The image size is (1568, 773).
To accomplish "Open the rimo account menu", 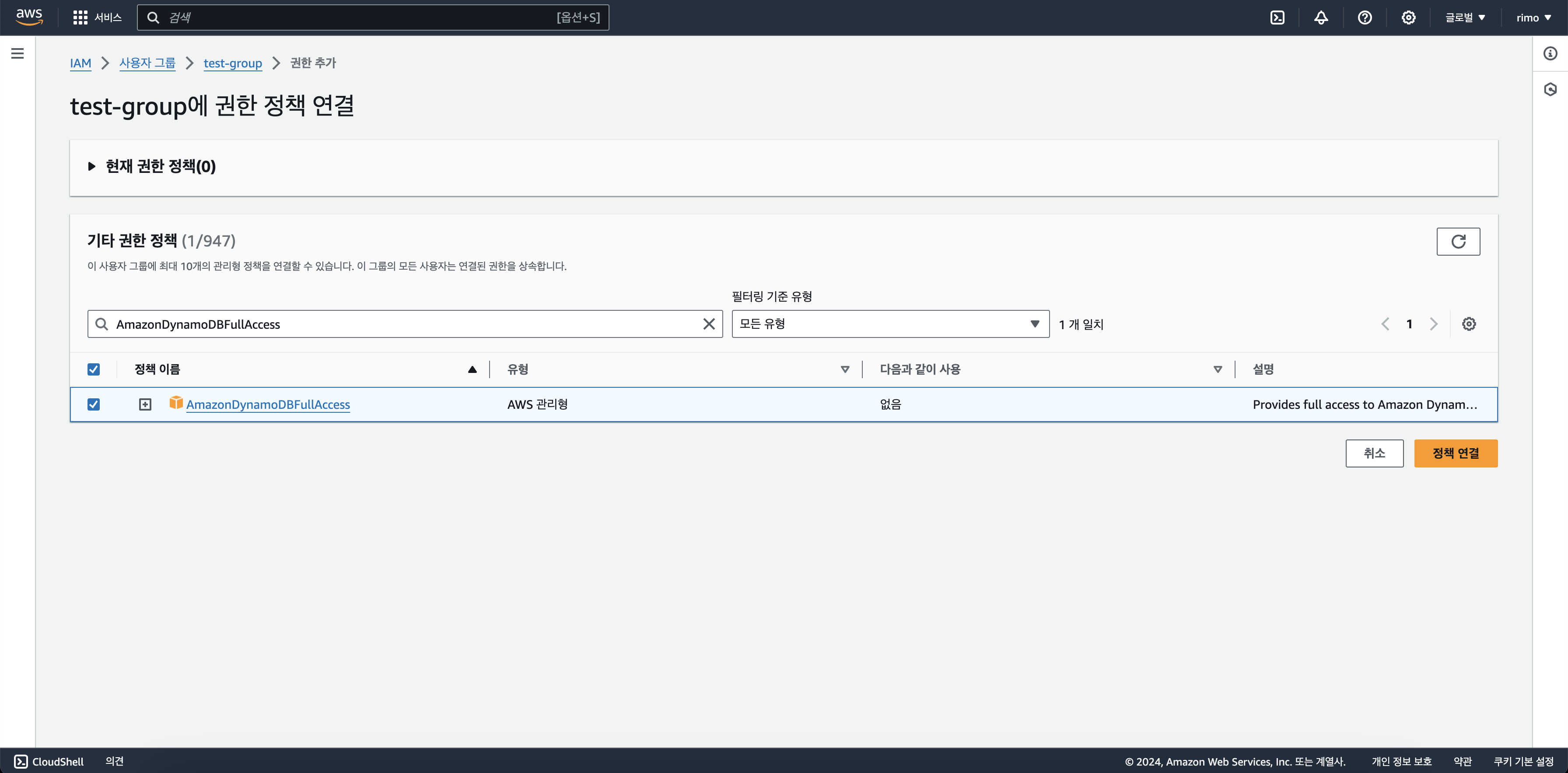I will click(x=1533, y=18).
